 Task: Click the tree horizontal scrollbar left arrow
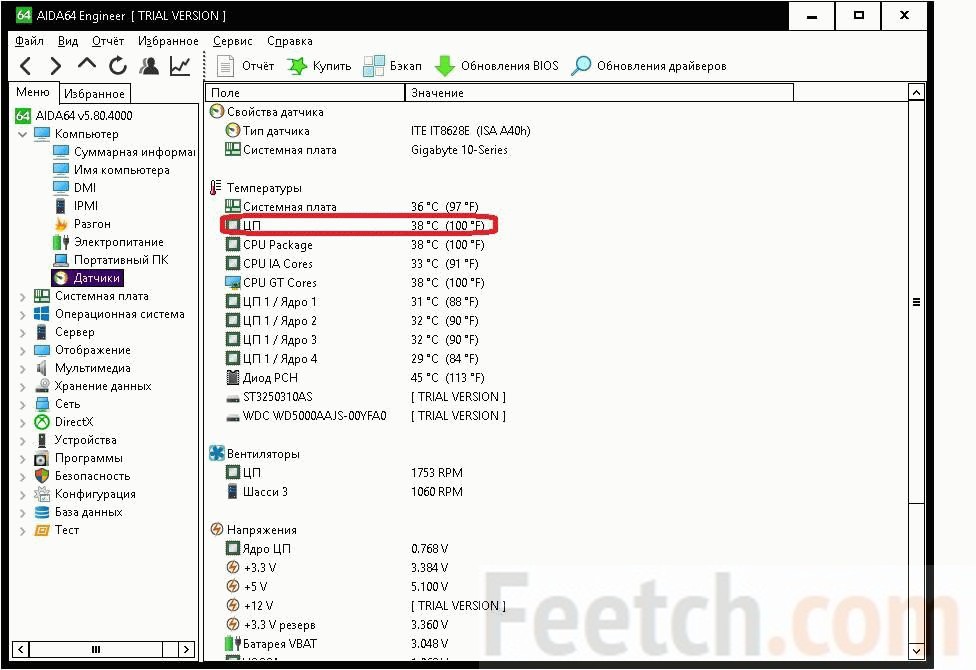tap(21, 649)
